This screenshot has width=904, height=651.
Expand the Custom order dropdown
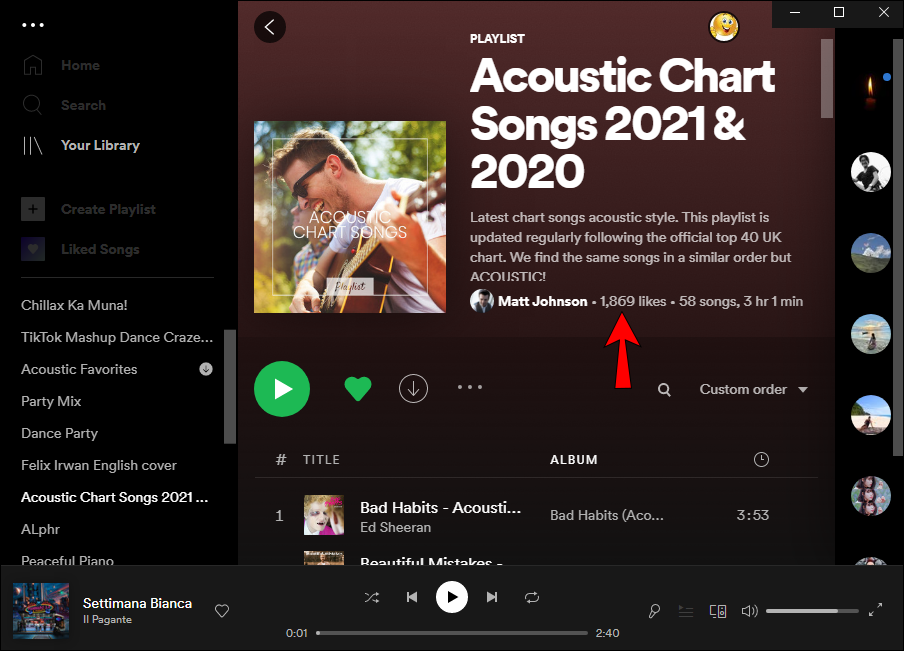[x=753, y=390]
